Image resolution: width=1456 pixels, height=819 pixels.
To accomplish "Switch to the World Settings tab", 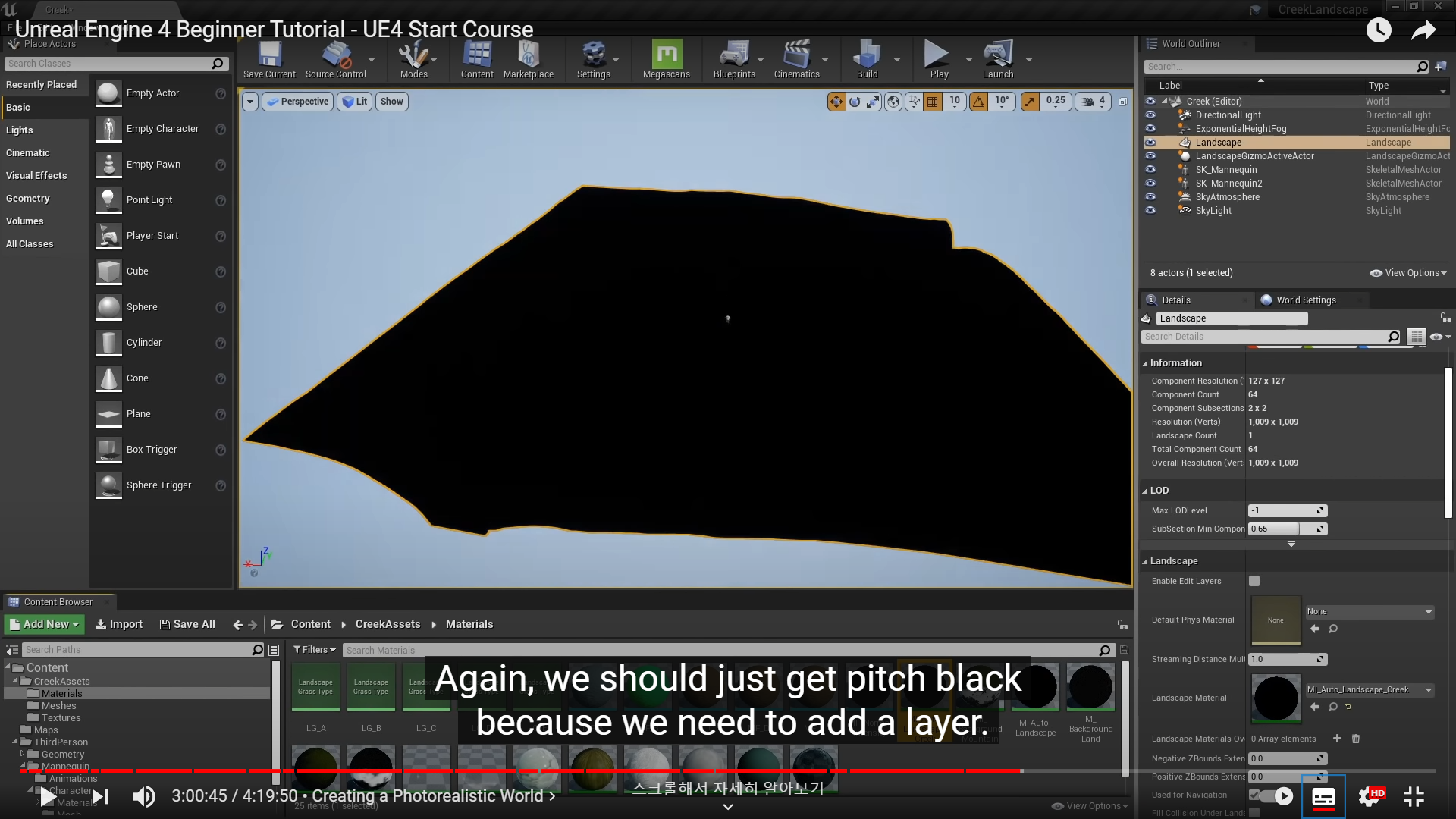I will click(1305, 300).
